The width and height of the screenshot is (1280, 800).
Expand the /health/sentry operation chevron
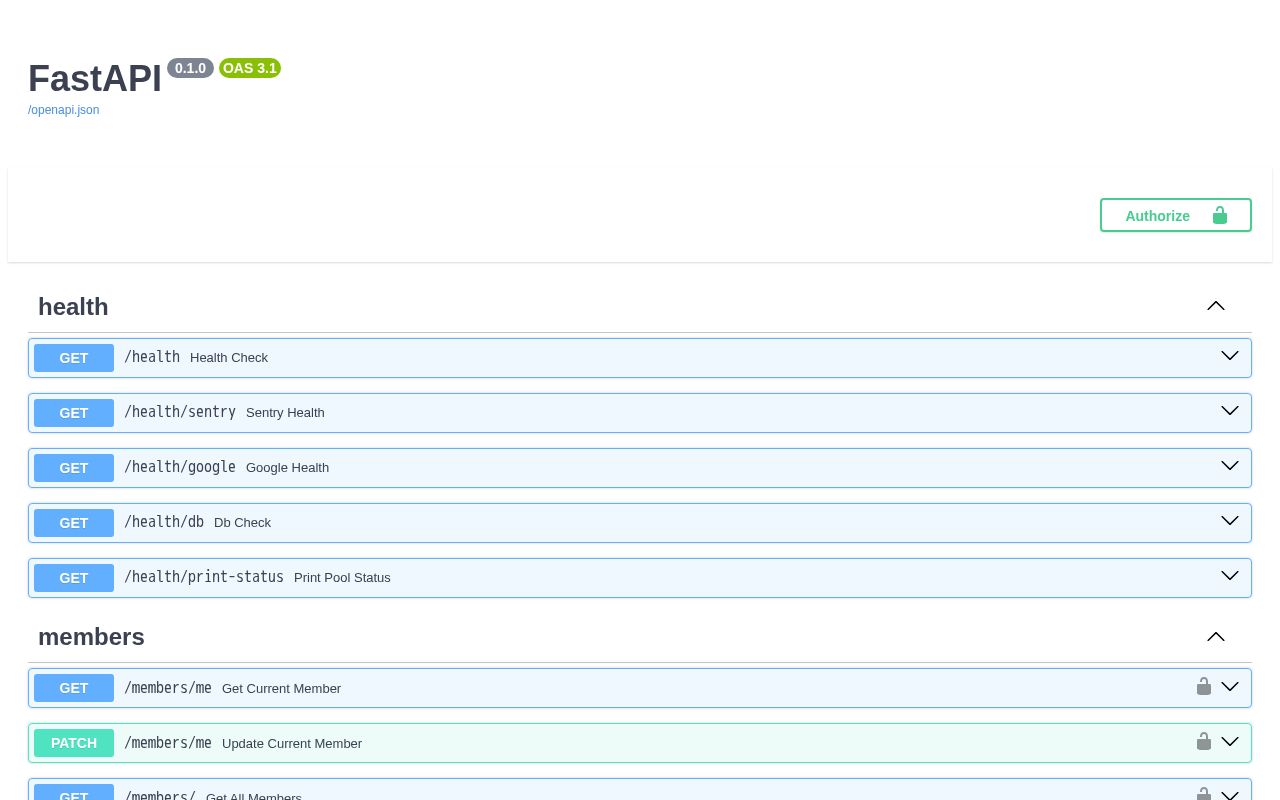click(1230, 411)
